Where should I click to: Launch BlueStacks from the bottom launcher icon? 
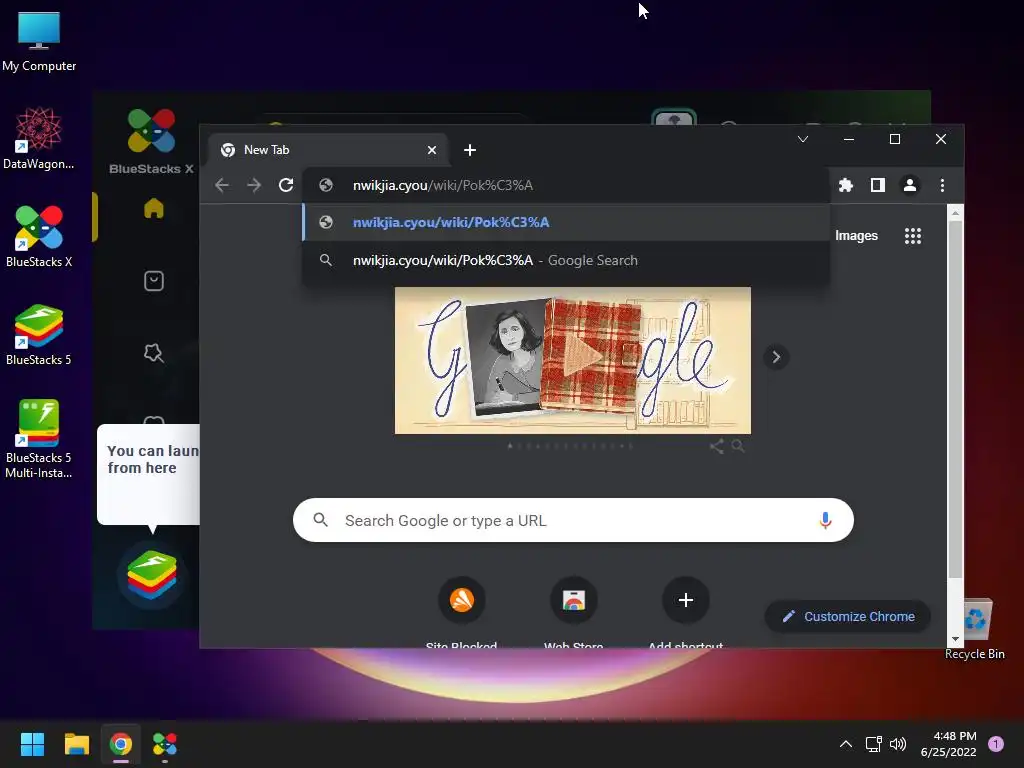pos(152,575)
